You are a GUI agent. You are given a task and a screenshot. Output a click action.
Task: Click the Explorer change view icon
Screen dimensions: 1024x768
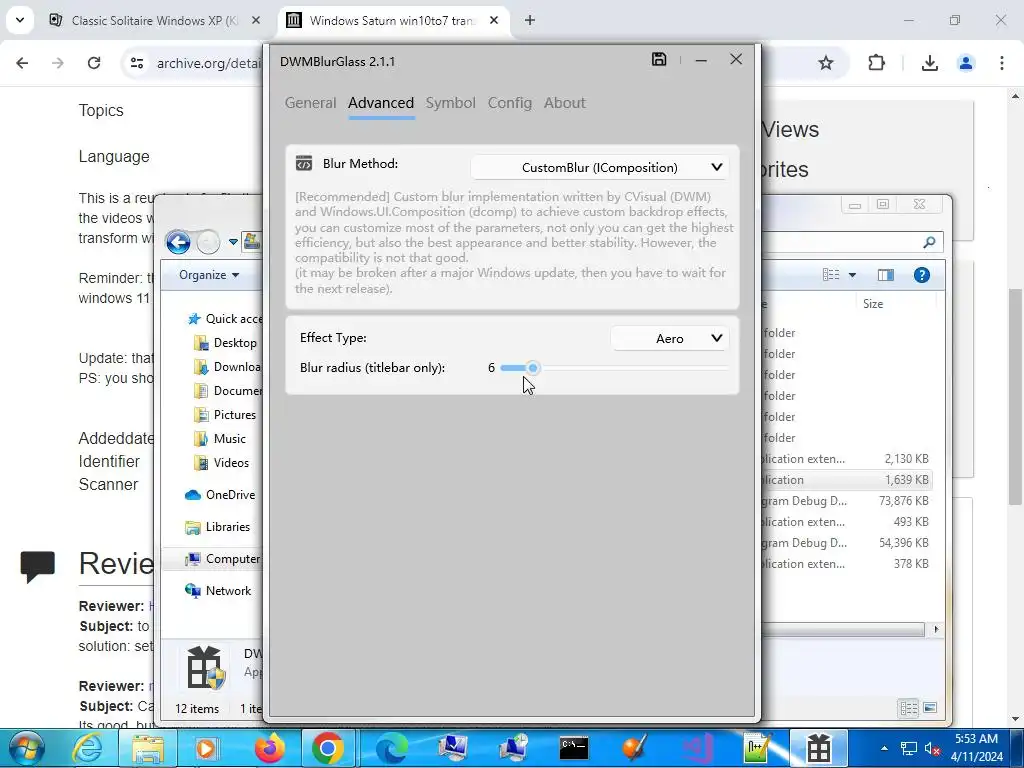(x=831, y=275)
